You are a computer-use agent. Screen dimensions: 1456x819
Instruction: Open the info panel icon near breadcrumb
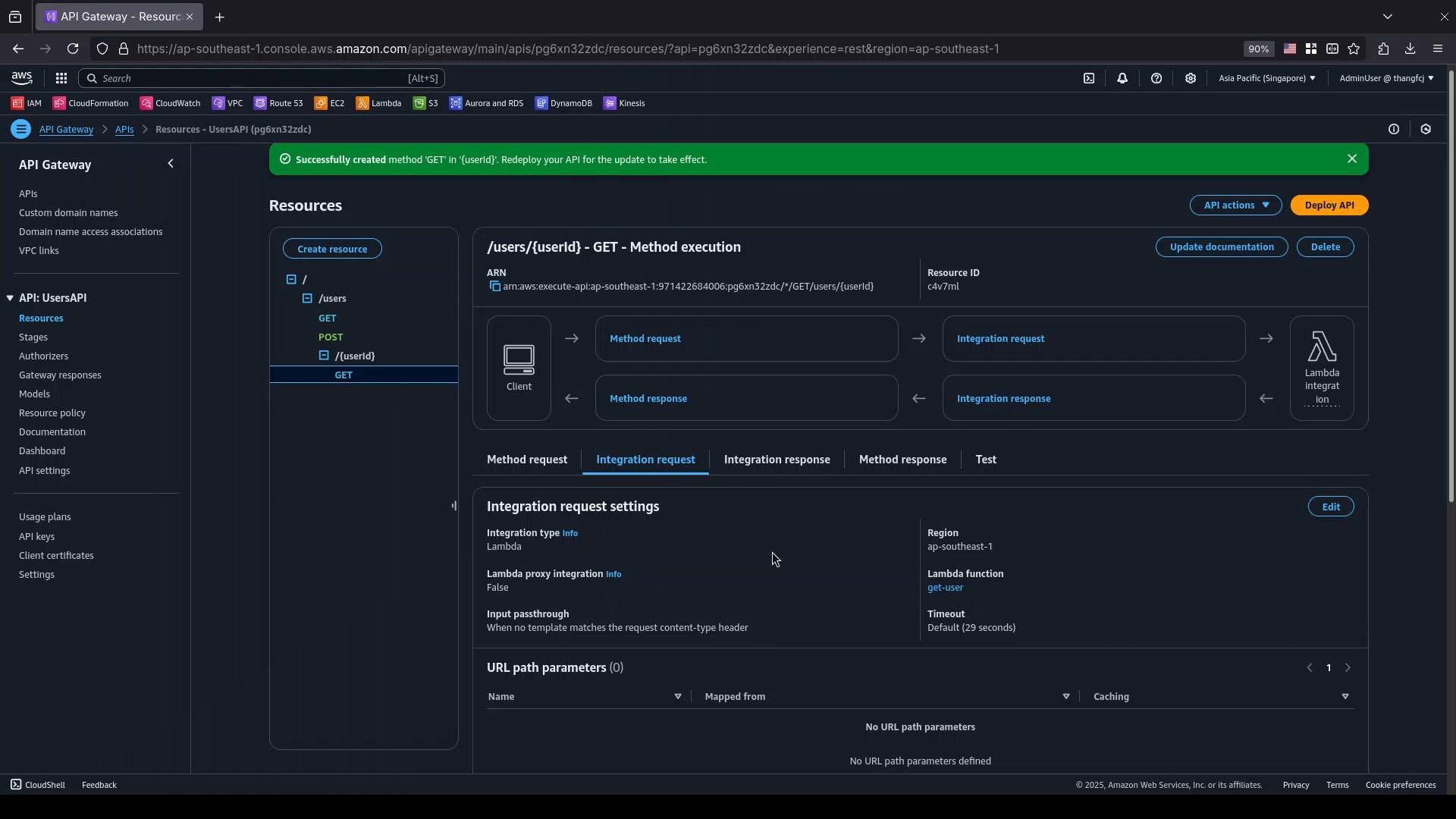(1394, 129)
